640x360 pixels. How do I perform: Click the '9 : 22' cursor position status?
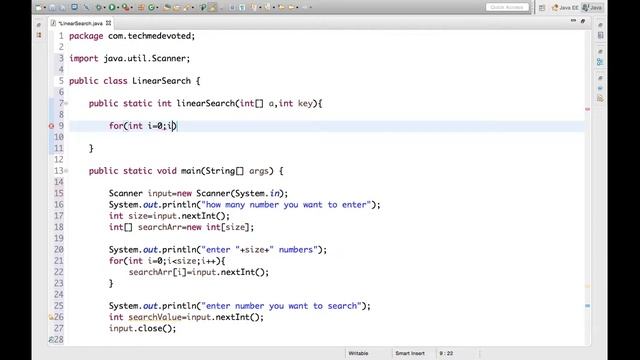pyautogui.click(x=446, y=353)
